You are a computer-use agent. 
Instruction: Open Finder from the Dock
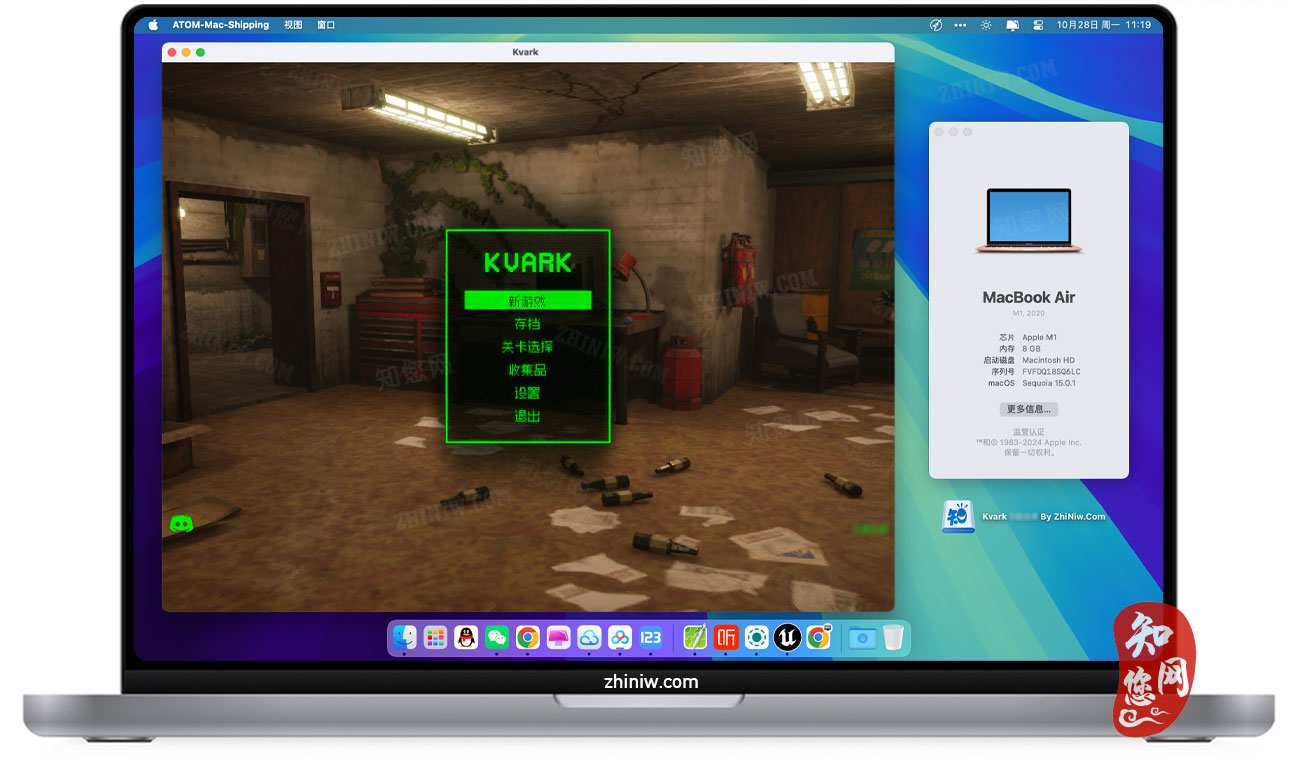click(404, 637)
